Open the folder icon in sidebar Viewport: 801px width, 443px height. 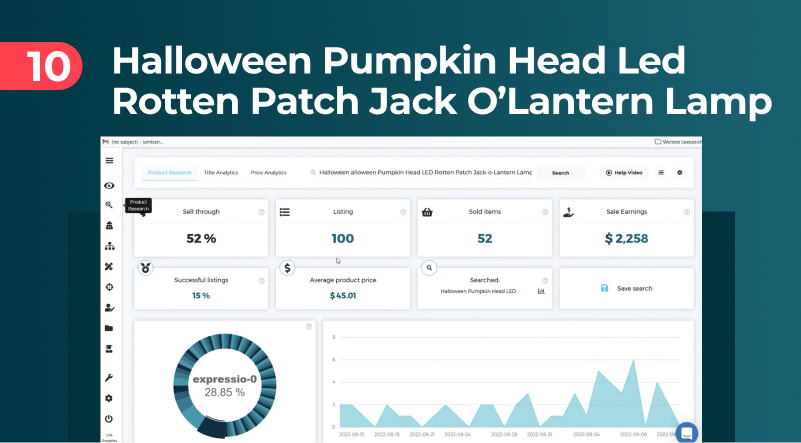pos(109,328)
